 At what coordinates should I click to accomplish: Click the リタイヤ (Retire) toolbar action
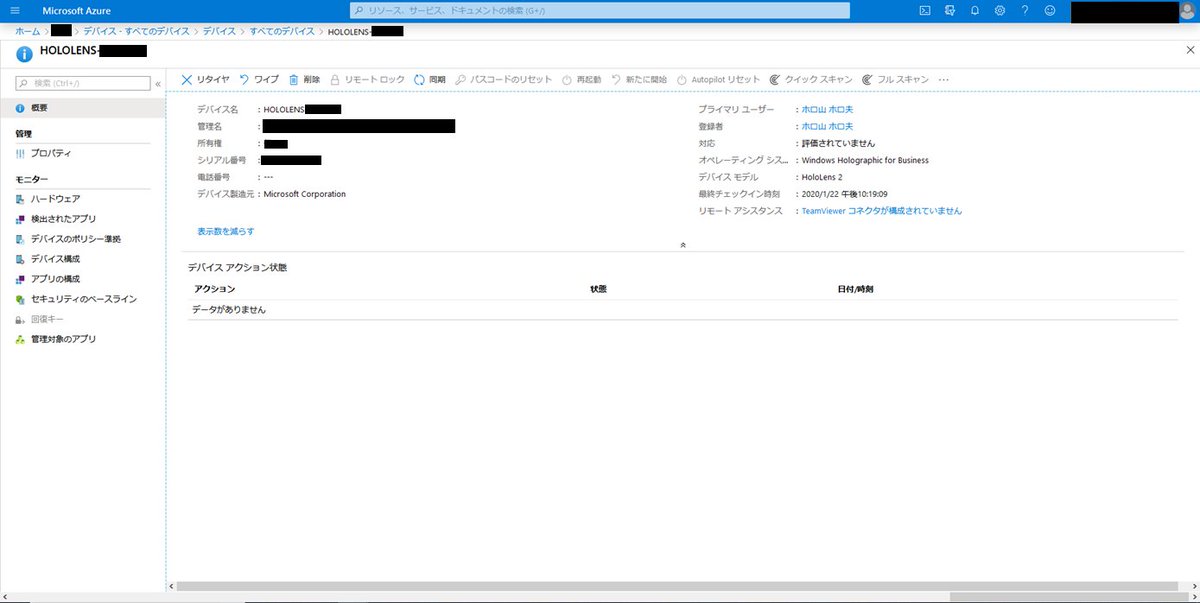coord(205,79)
